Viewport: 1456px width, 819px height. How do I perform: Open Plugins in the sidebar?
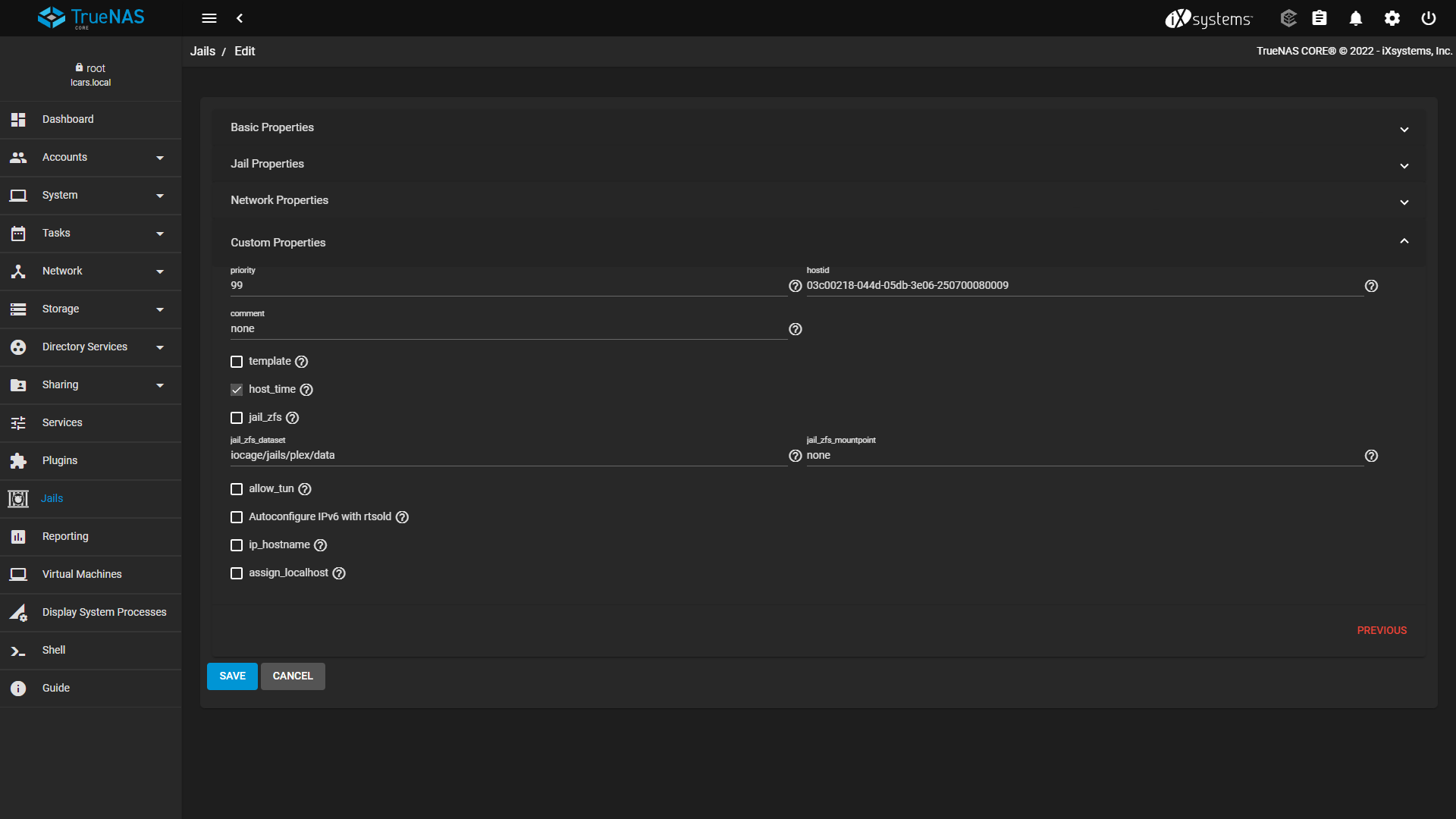click(x=60, y=461)
